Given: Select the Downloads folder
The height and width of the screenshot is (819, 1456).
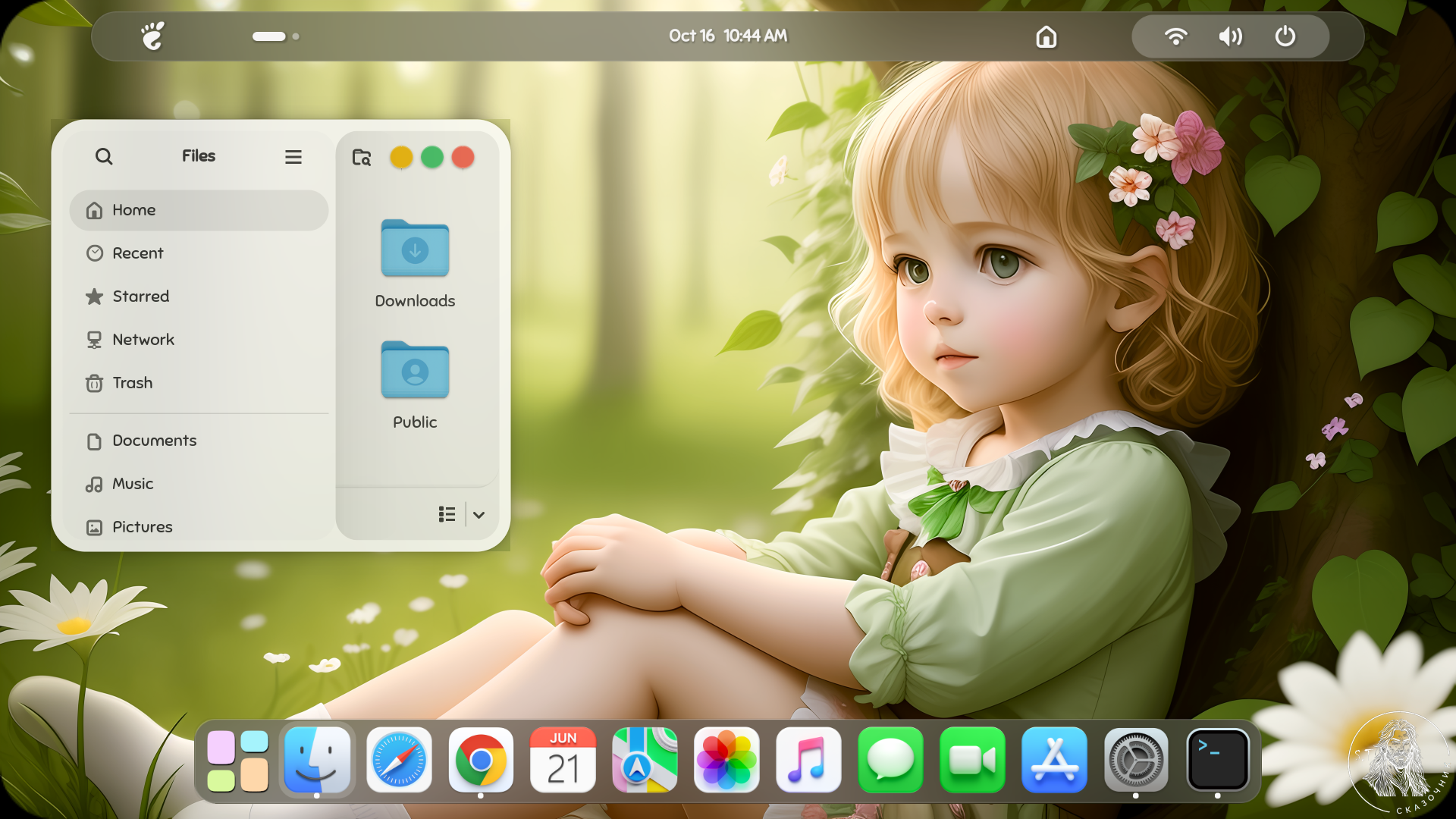Looking at the screenshot, I should tap(415, 263).
